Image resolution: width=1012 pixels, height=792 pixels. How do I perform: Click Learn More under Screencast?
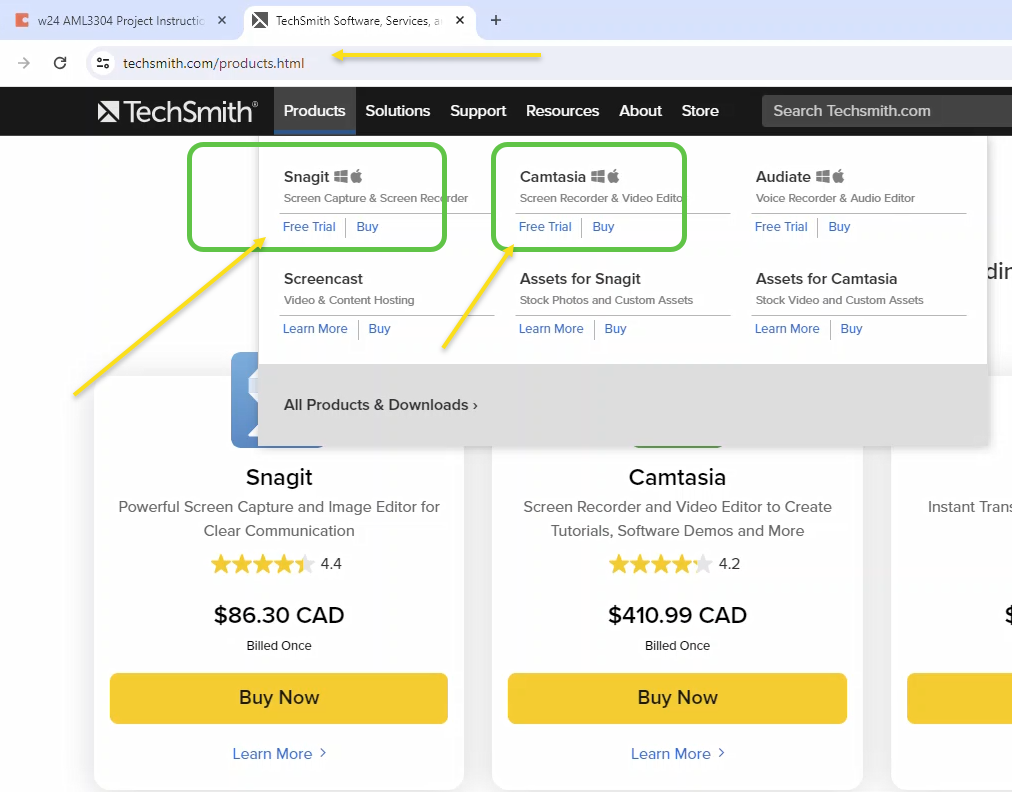(x=315, y=329)
